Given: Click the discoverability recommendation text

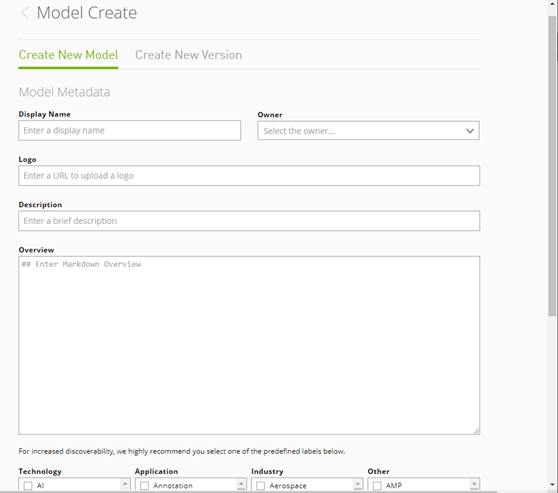Looking at the screenshot, I should (182, 451).
